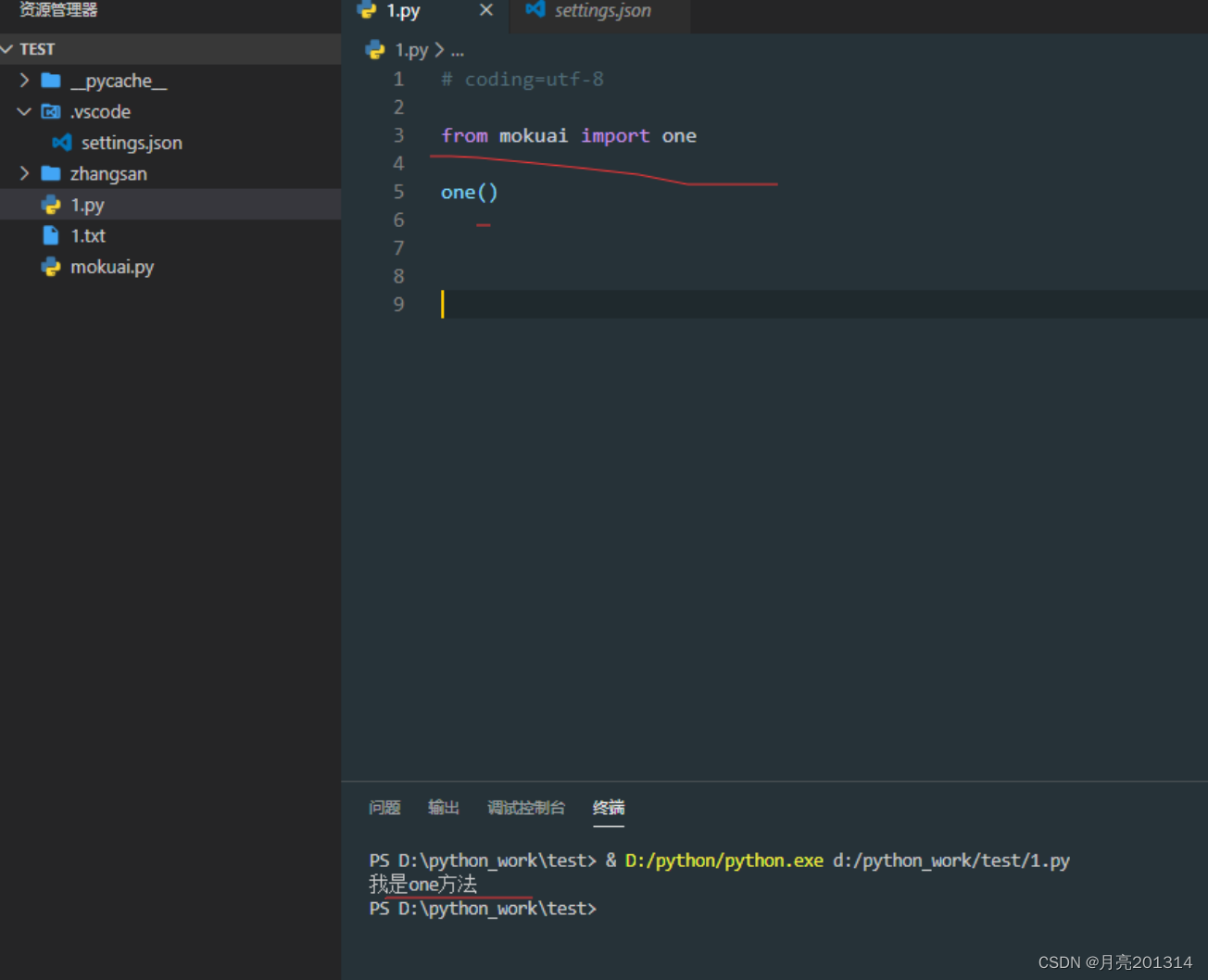The width and height of the screenshot is (1208, 980).
Task: Click the 'import' keyword on line 3
Action: point(615,136)
